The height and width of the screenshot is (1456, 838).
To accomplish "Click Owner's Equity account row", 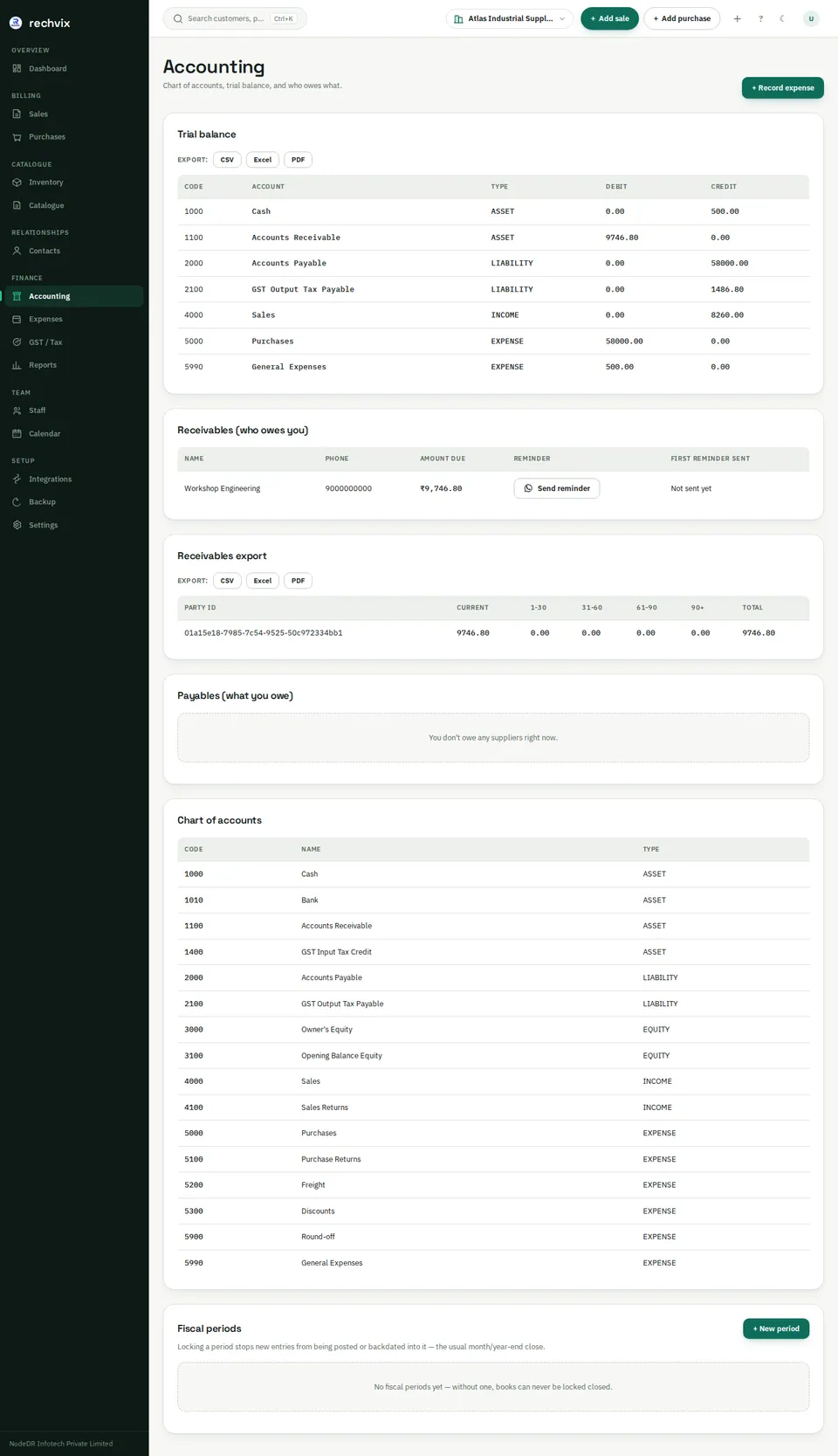I will [x=493, y=1030].
